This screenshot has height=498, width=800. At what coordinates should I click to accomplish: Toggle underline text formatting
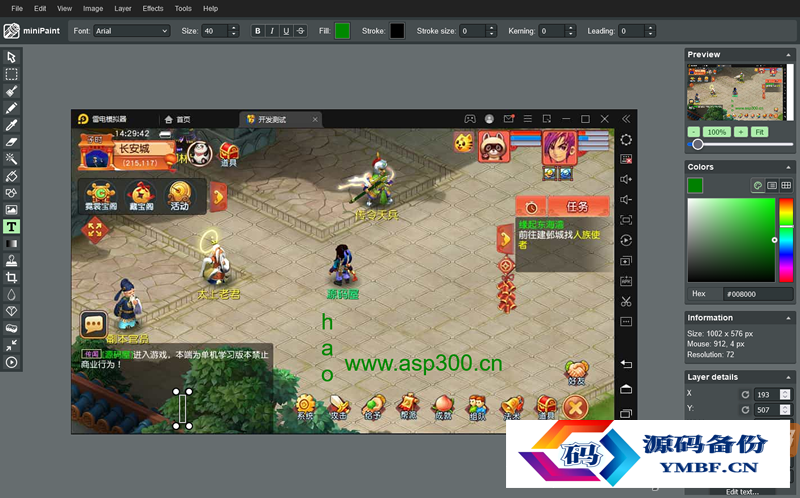pos(286,31)
